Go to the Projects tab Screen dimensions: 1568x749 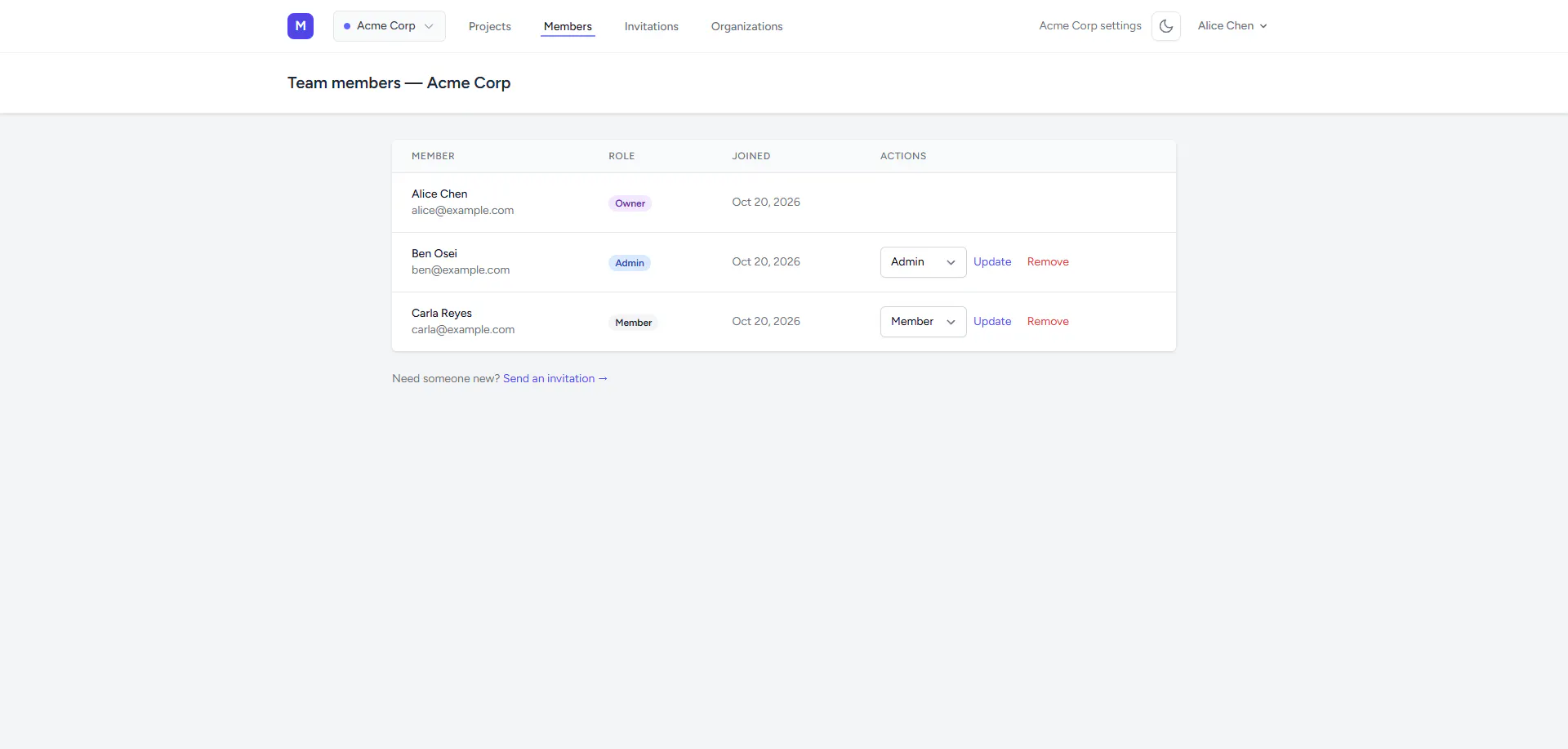click(x=490, y=26)
